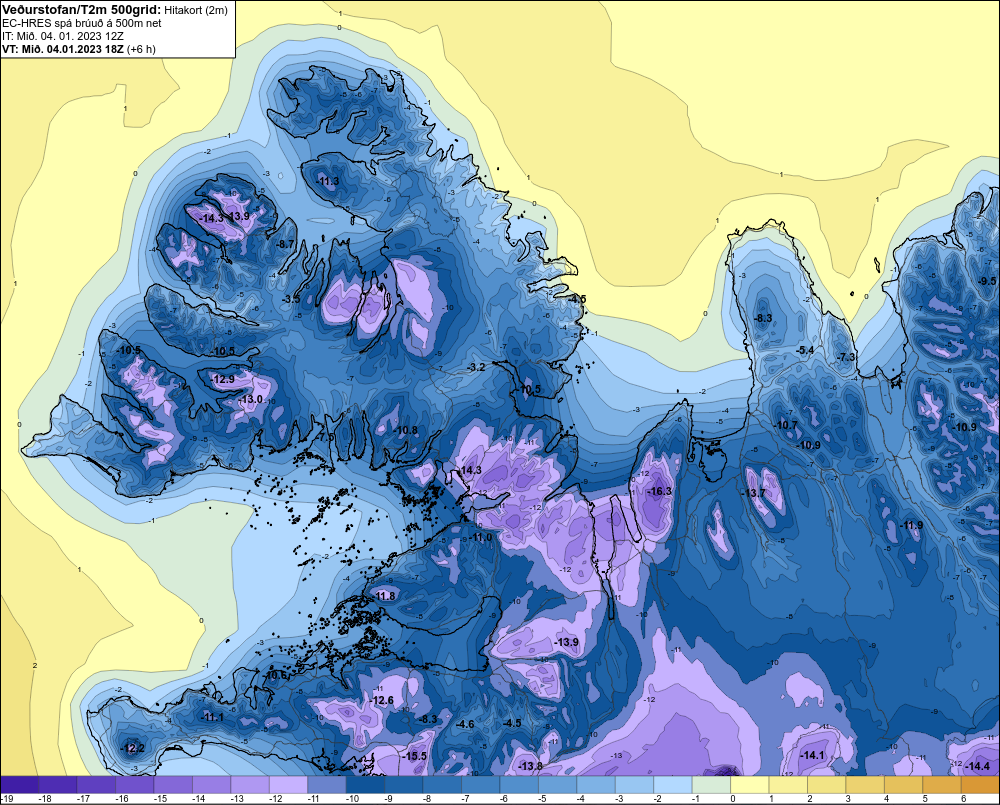Select legend swatch between 2 and 3
Screen dimensions: 1000x805
827,785
